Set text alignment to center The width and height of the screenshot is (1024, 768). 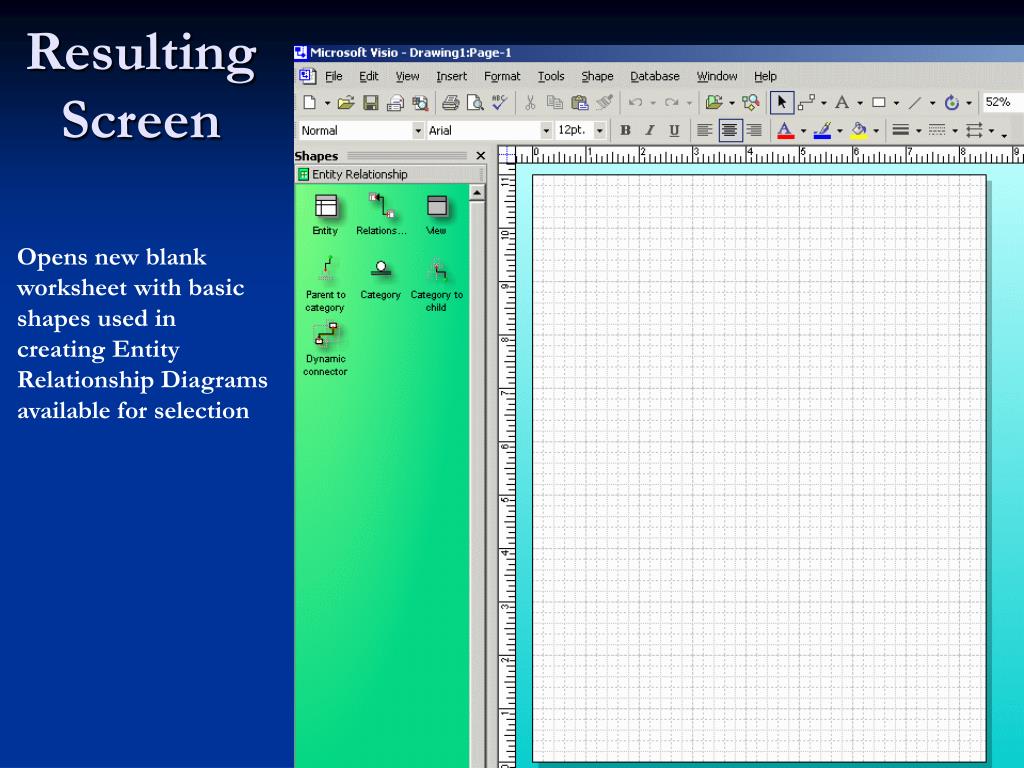(729, 130)
